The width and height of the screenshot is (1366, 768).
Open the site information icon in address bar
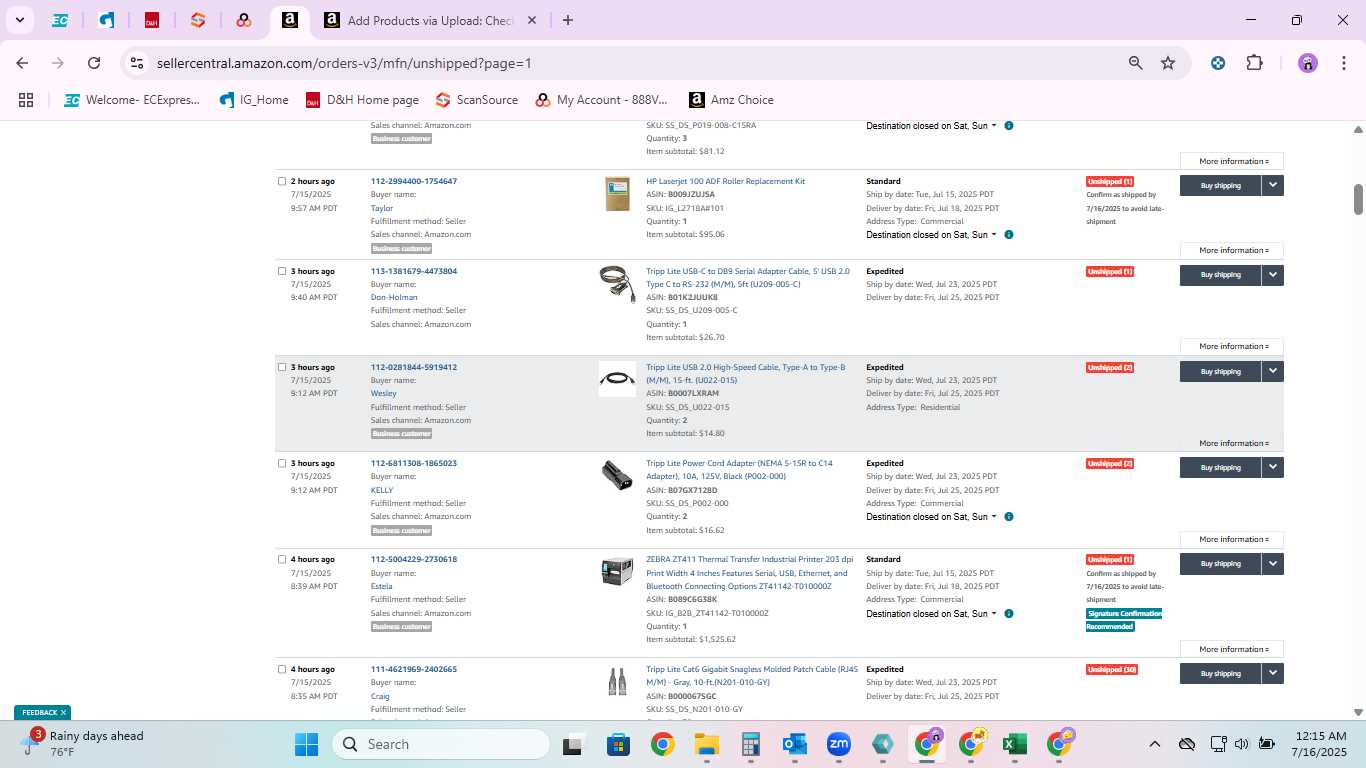tap(137, 63)
